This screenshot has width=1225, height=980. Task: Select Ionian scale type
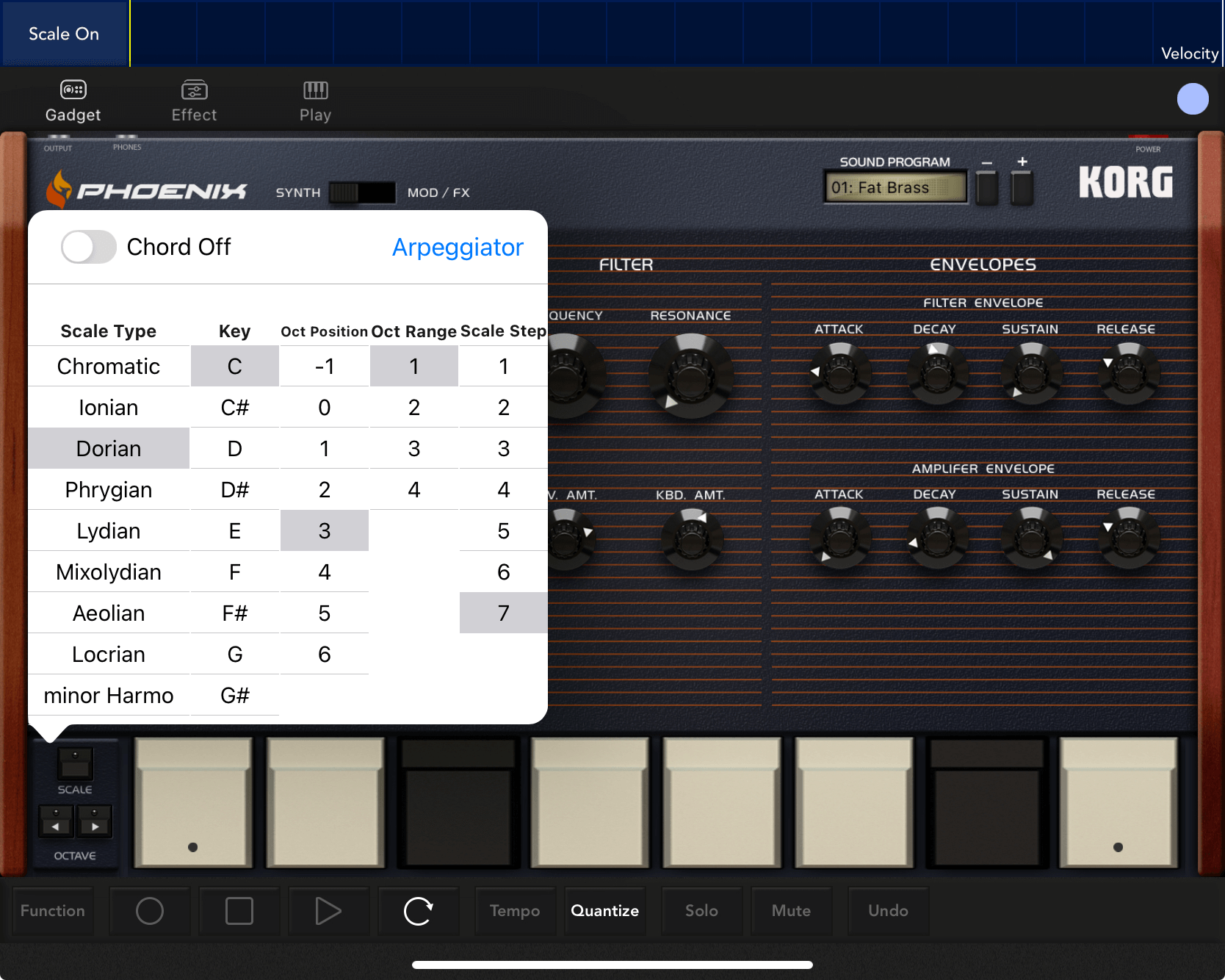pyautogui.click(x=109, y=407)
